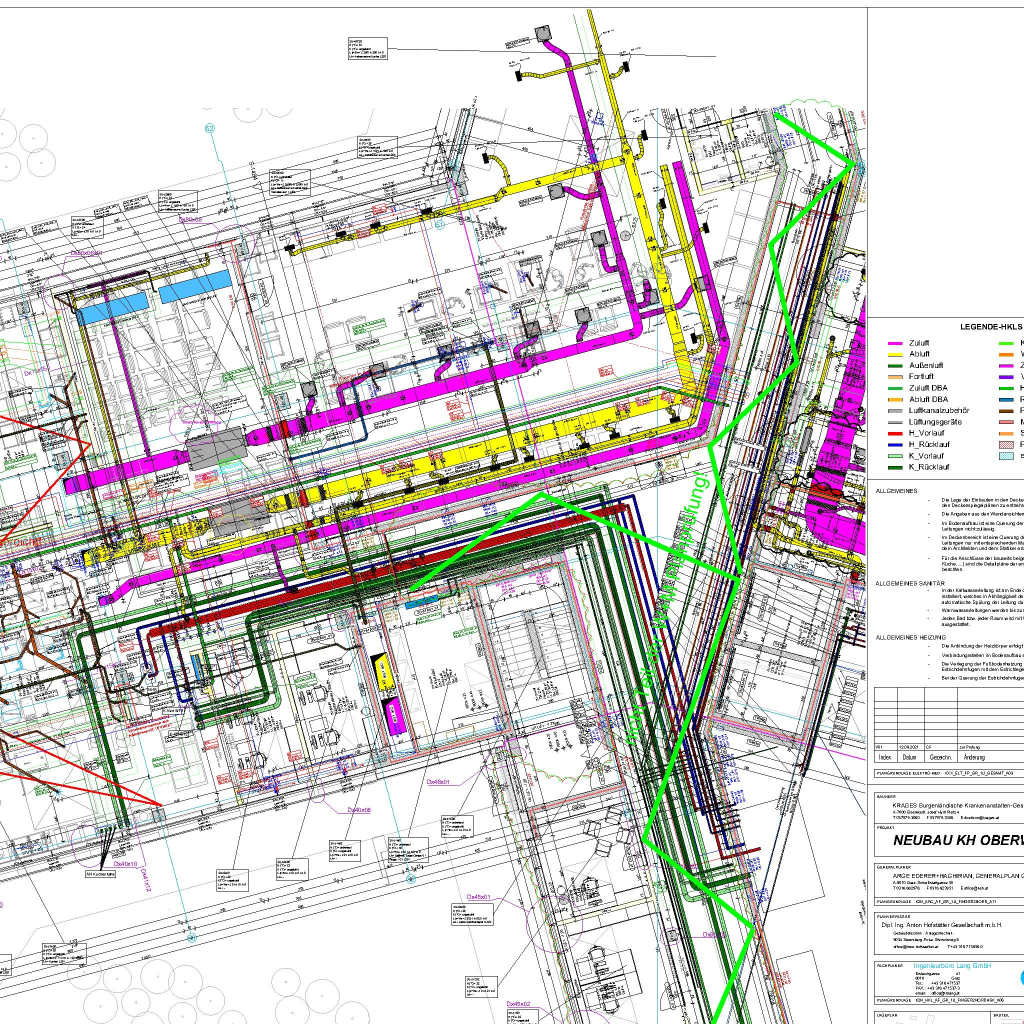Select the Abluft DBA legend swatch
1024x1024 pixels.
pyautogui.click(x=895, y=399)
